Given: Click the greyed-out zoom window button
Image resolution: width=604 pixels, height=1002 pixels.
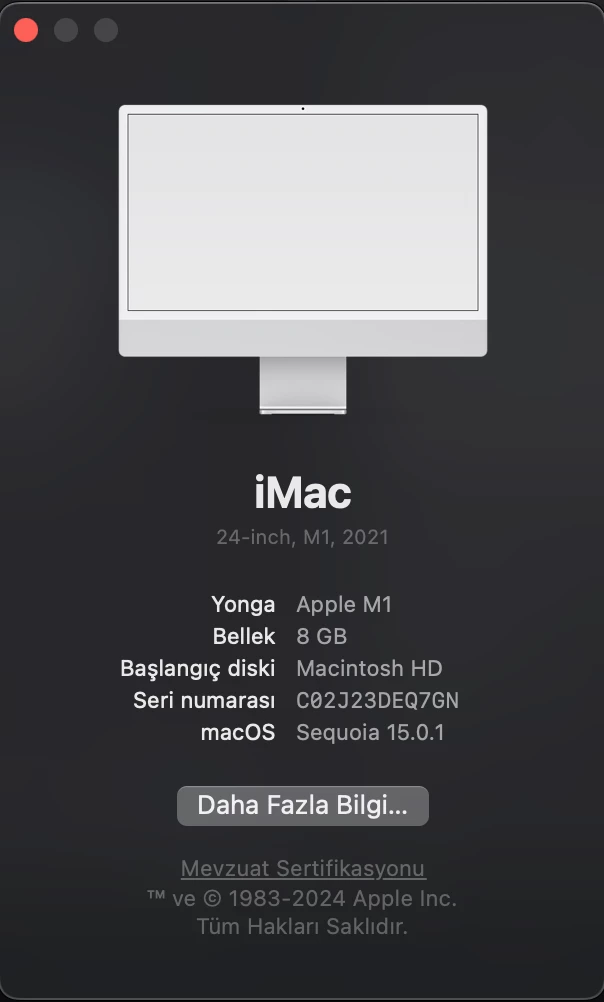Looking at the screenshot, I should coord(105,30).
